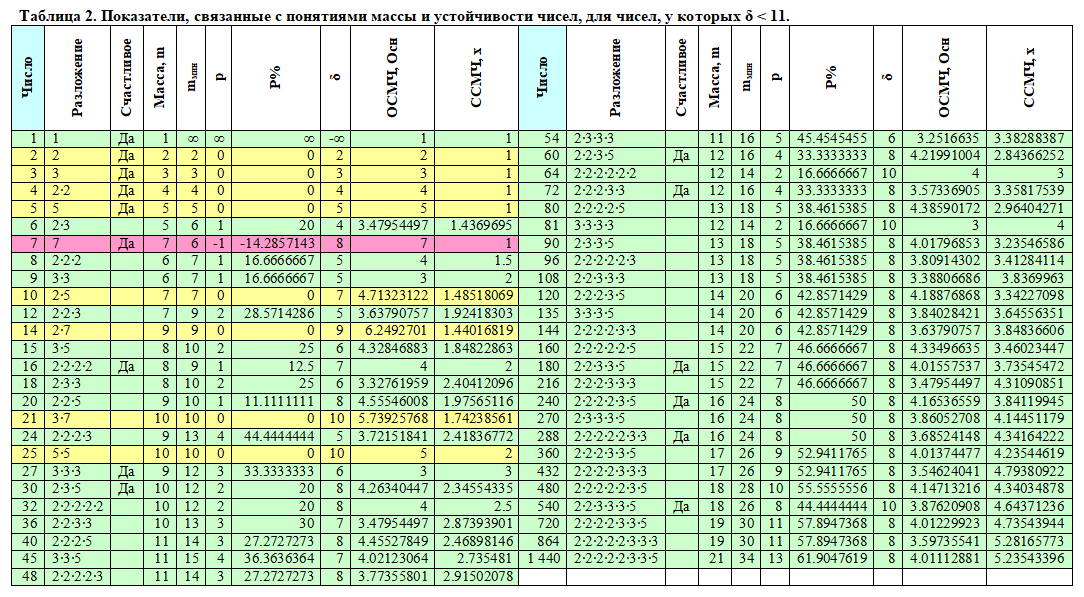Image resolution: width=1084 pixels, height=597 pixels.
Task: Click the value 4.21991004
Action: pos(944,155)
